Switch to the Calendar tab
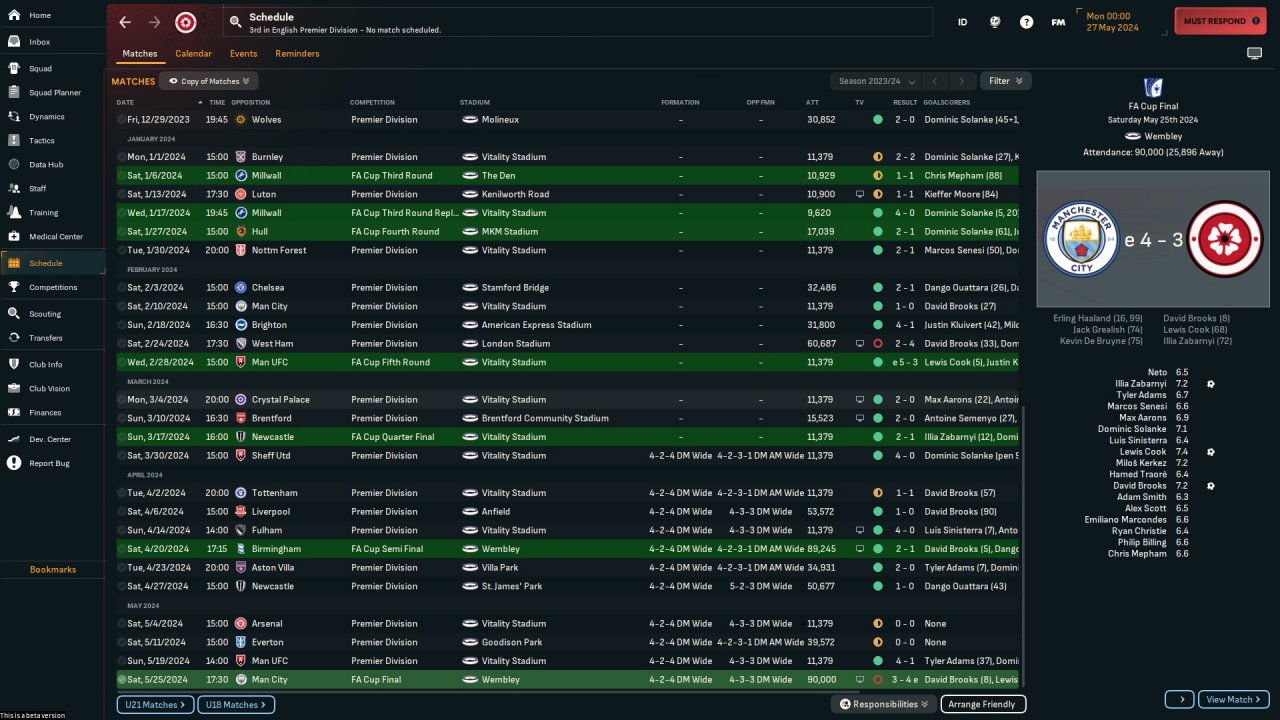Image resolution: width=1280 pixels, height=720 pixels. (193, 53)
